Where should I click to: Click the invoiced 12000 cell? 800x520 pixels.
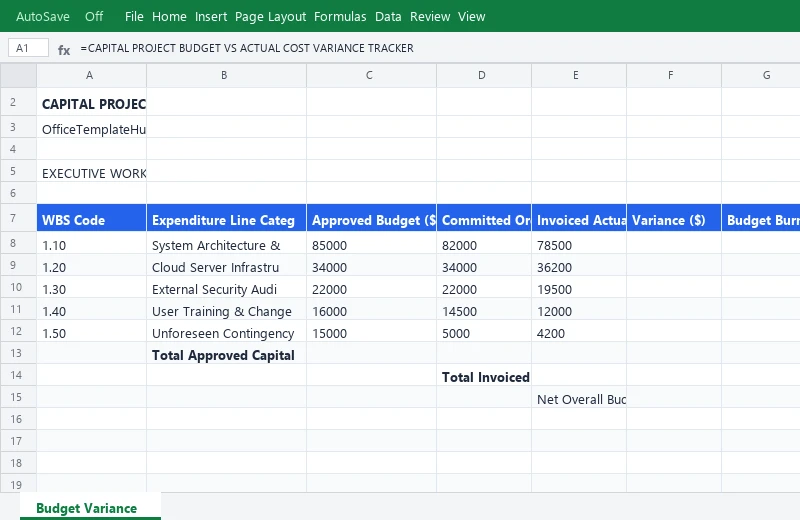pos(579,309)
